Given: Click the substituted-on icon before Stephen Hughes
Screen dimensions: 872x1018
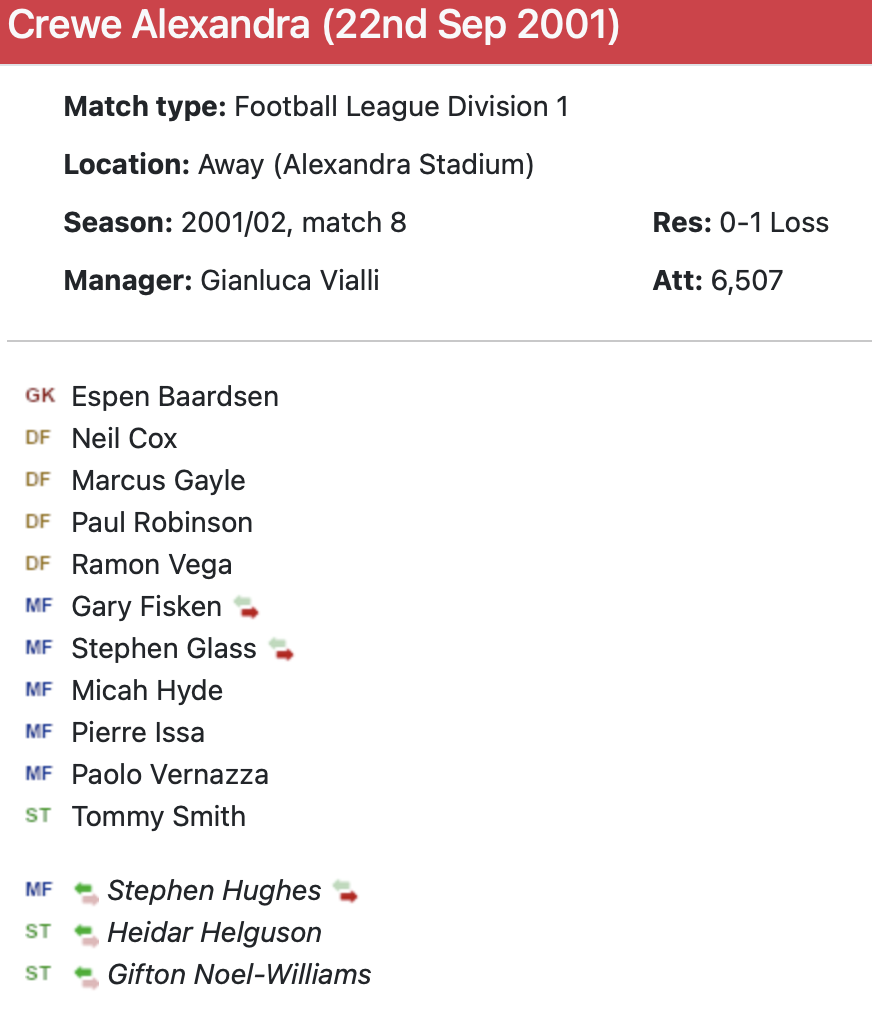Looking at the screenshot, I should pyautogui.click(x=86, y=891).
